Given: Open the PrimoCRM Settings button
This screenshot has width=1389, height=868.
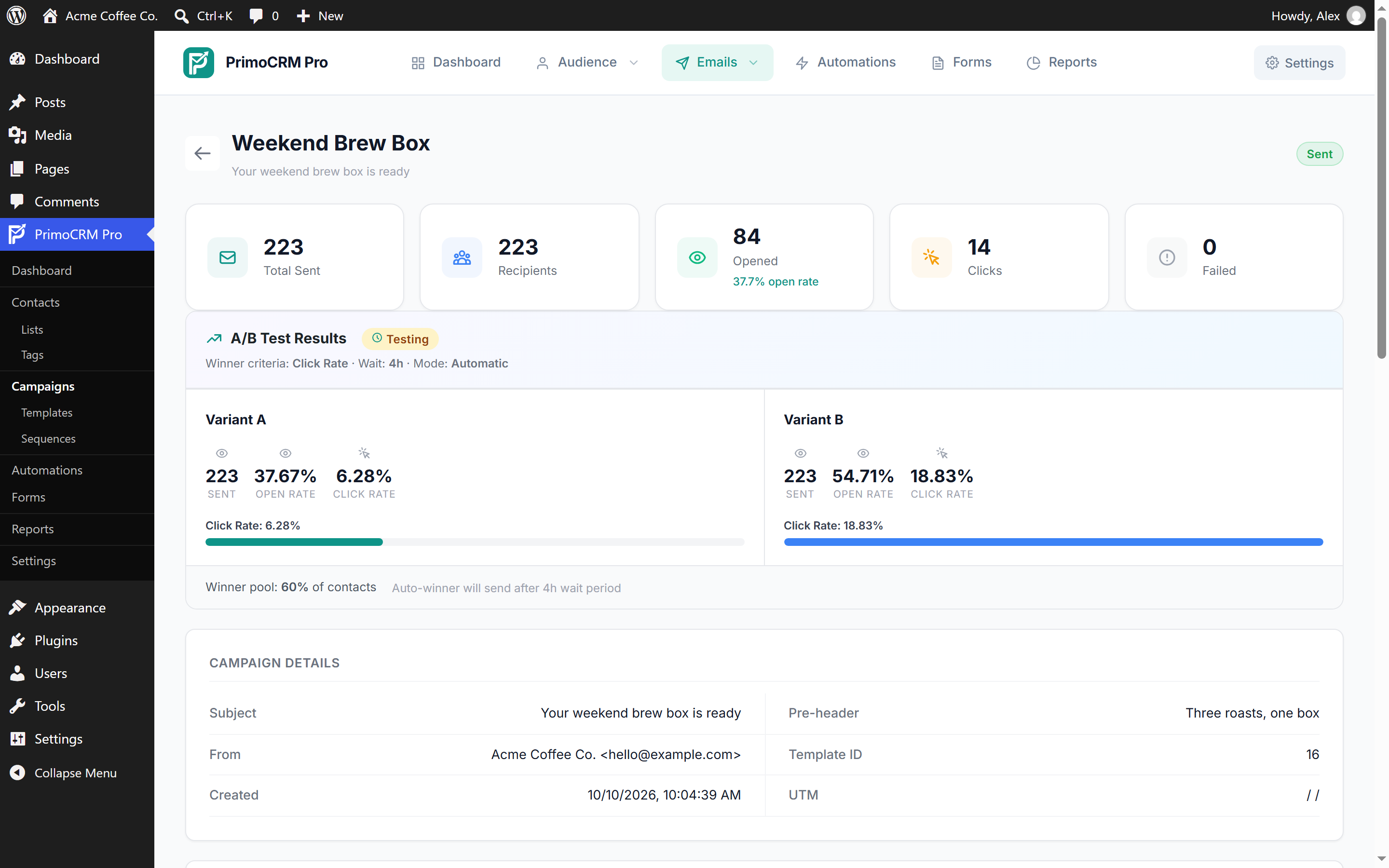Looking at the screenshot, I should [1299, 63].
